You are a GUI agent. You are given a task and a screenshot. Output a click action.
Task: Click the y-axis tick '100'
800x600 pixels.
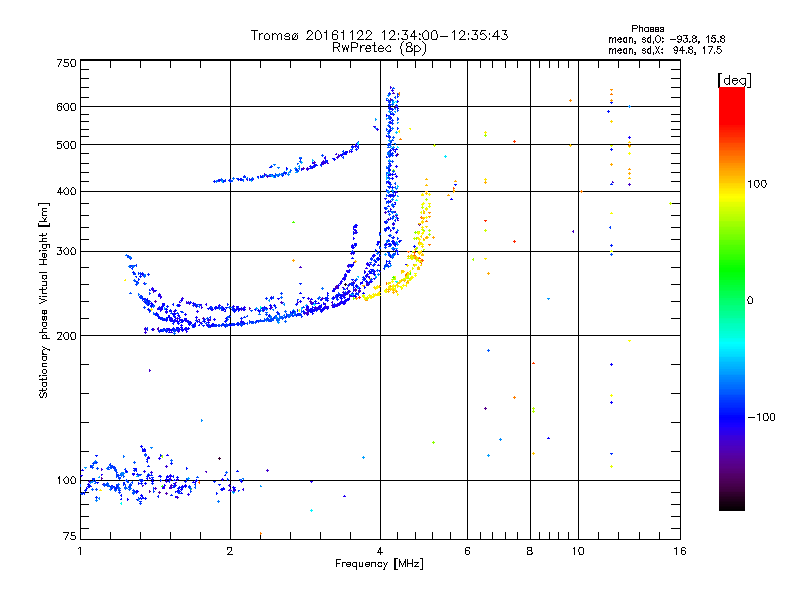pyautogui.click(x=66, y=480)
